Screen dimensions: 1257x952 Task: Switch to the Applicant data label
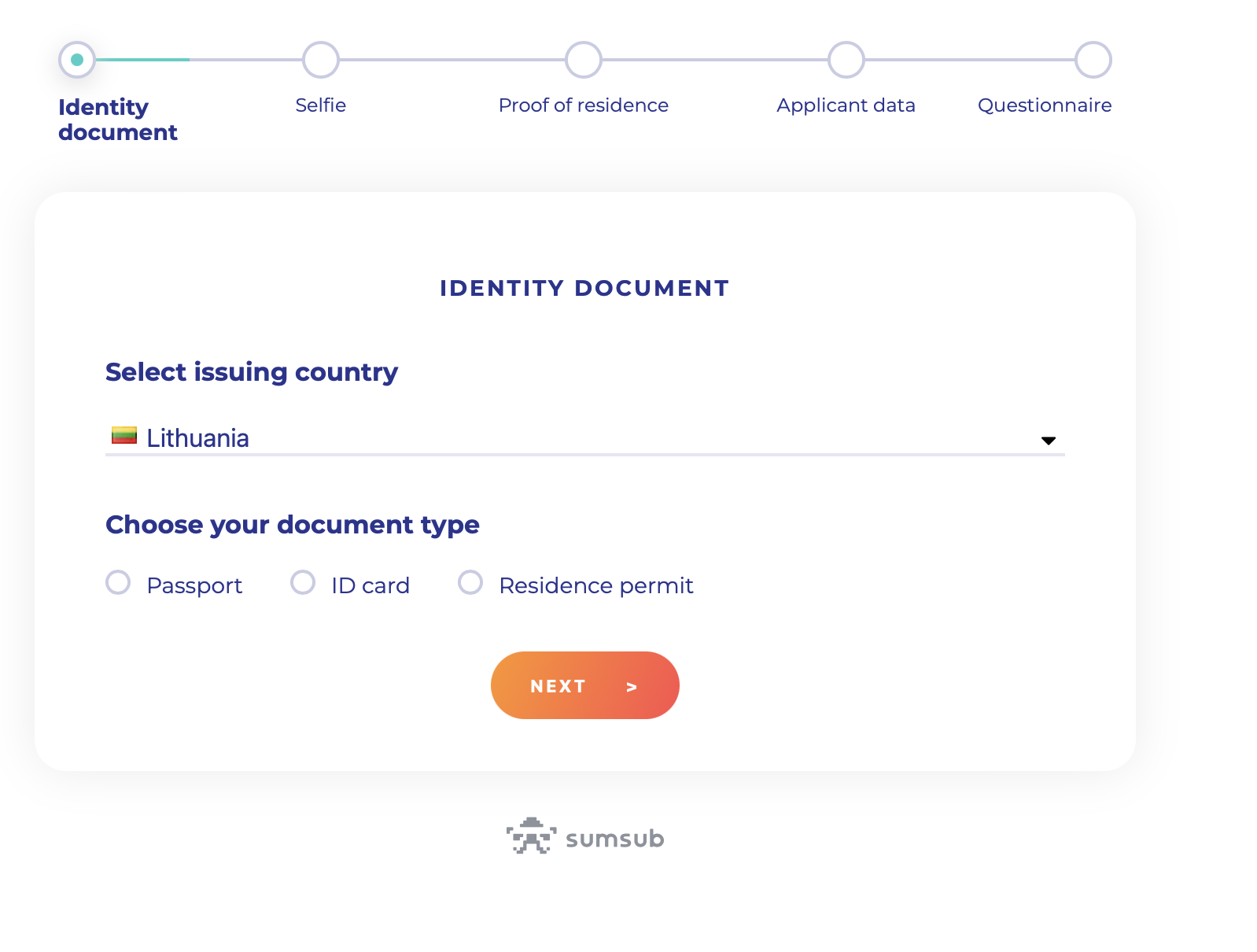[846, 105]
